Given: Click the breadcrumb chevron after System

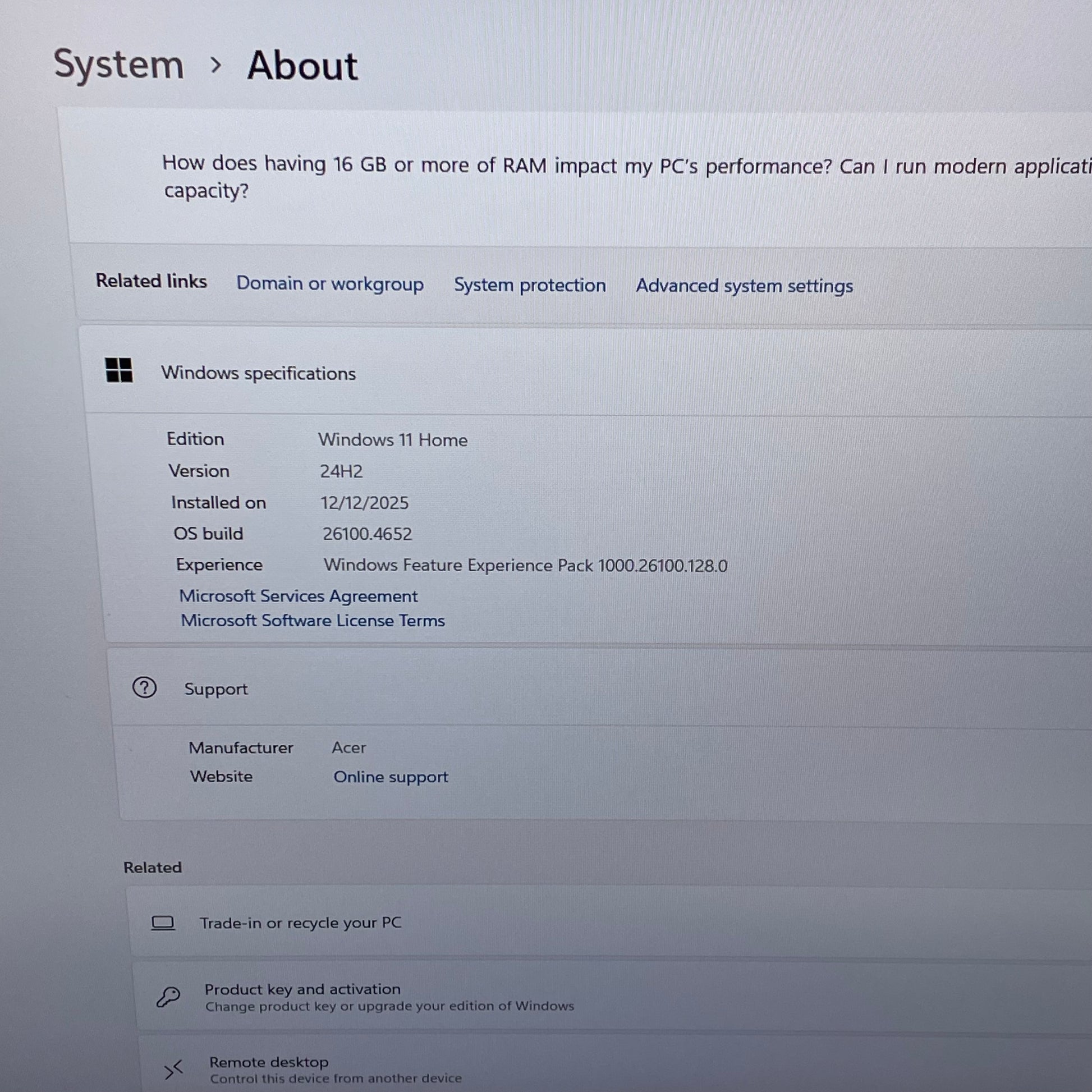Looking at the screenshot, I should coord(215,66).
